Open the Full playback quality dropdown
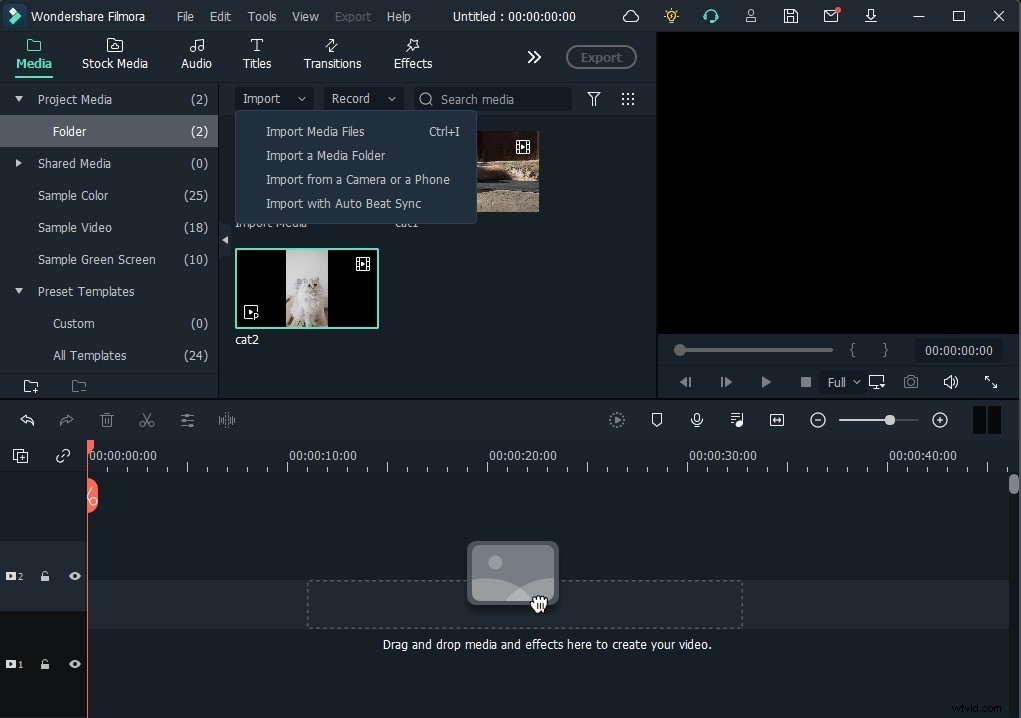The image size is (1021, 718). click(x=843, y=382)
